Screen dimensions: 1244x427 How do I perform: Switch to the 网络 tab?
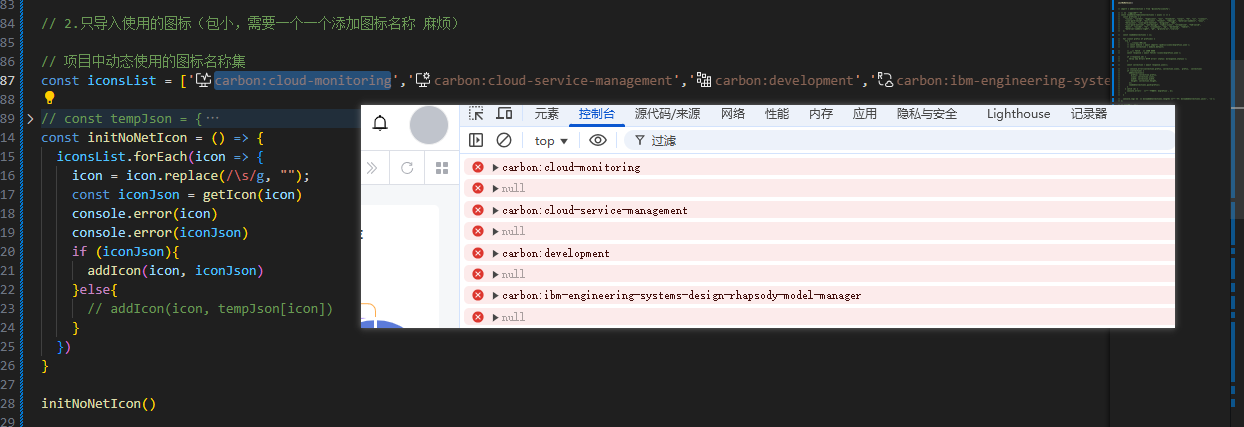coord(733,114)
